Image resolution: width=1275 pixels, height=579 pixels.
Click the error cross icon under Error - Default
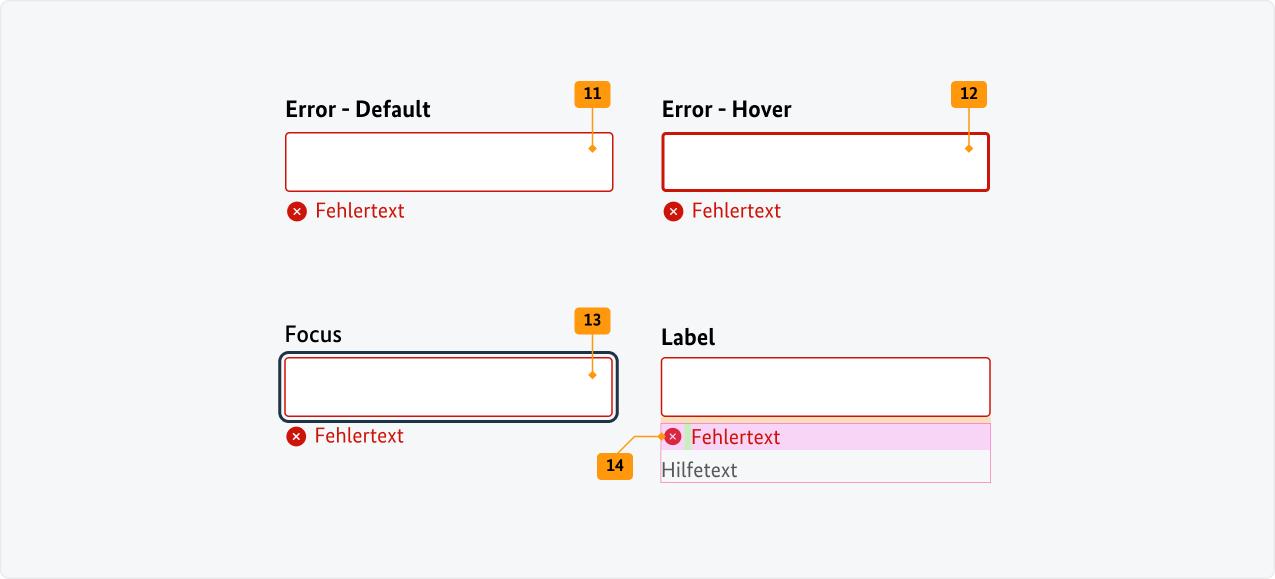[296, 211]
